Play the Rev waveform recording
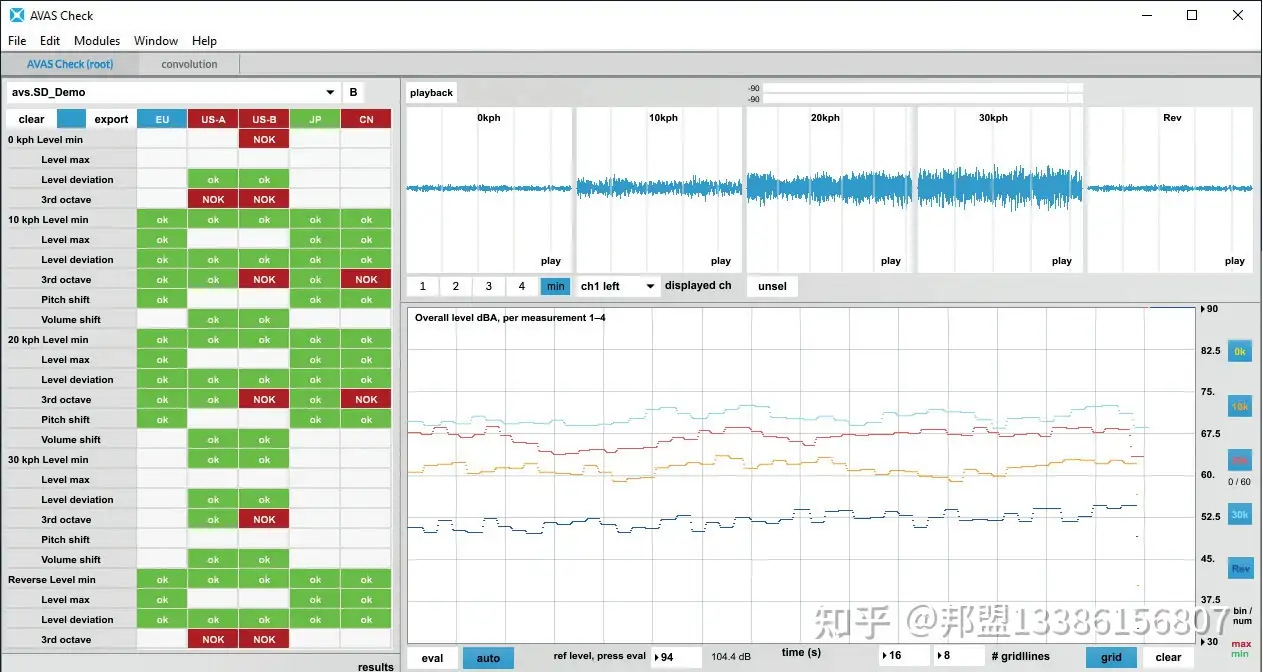Screen dimensions: 1263x672 click(1234, 261)
